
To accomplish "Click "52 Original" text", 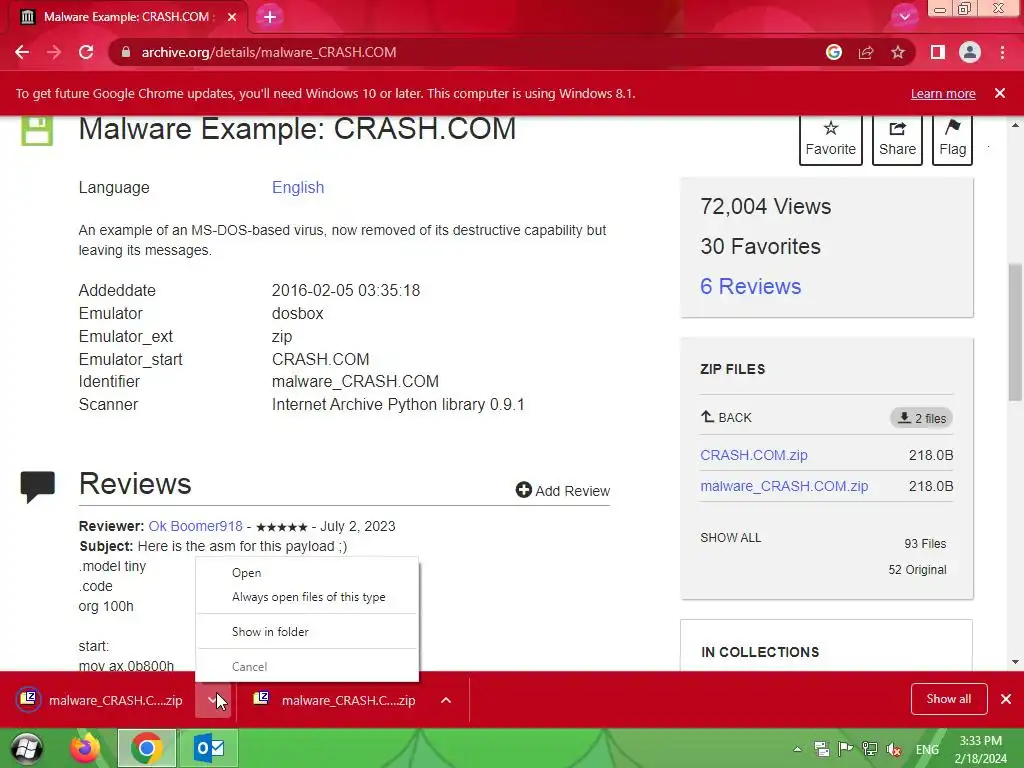I will tap(917, 569).
